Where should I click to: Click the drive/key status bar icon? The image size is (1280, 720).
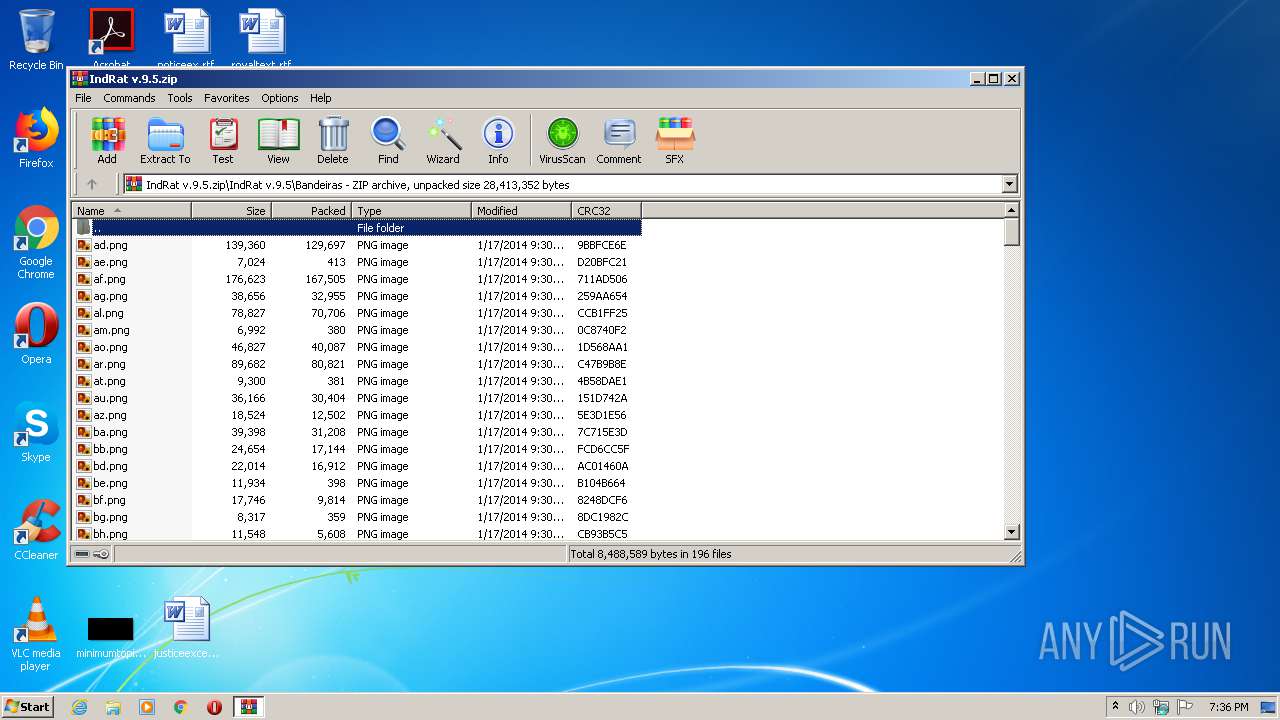pos(91,554)
